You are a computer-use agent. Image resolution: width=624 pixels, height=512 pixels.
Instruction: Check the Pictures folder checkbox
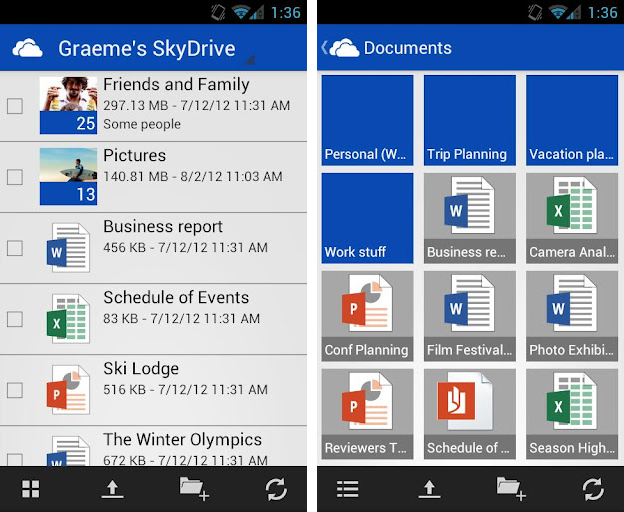click(x=15, y=177)
